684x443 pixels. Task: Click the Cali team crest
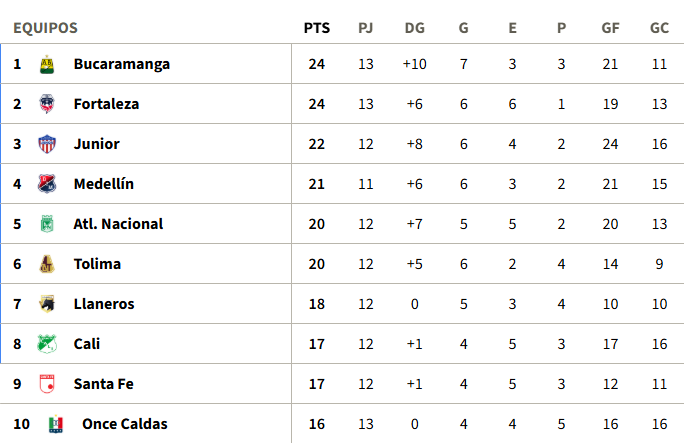[x=46, y=344]
